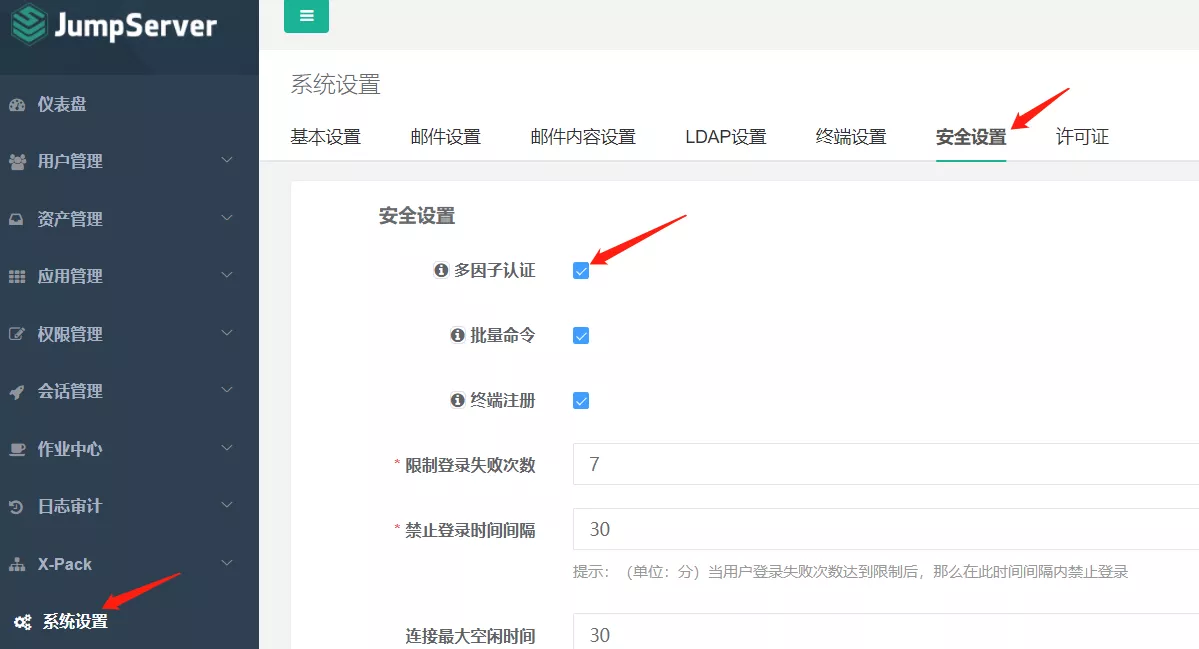This screenshot has width=1199, height=649.
Task: Click the edit icon beside 权限管理
Action: pyautogui.click(x=17, y=335)
